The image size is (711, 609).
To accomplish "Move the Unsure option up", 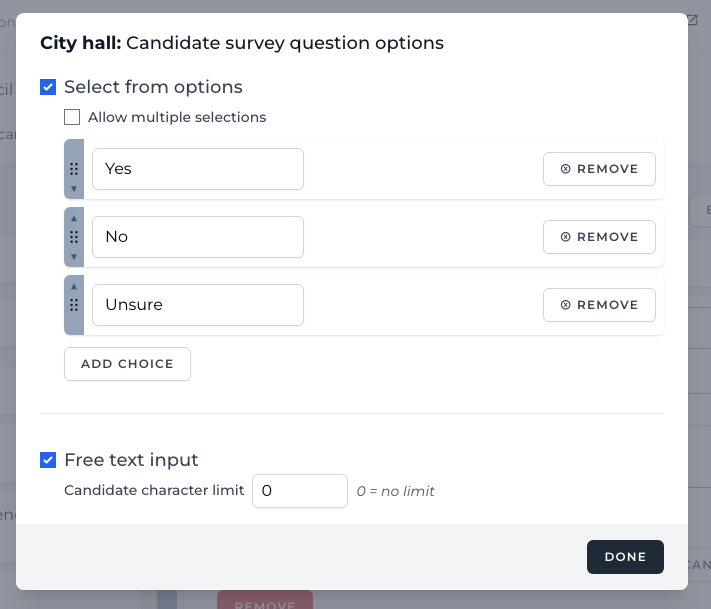I will 74,285.
